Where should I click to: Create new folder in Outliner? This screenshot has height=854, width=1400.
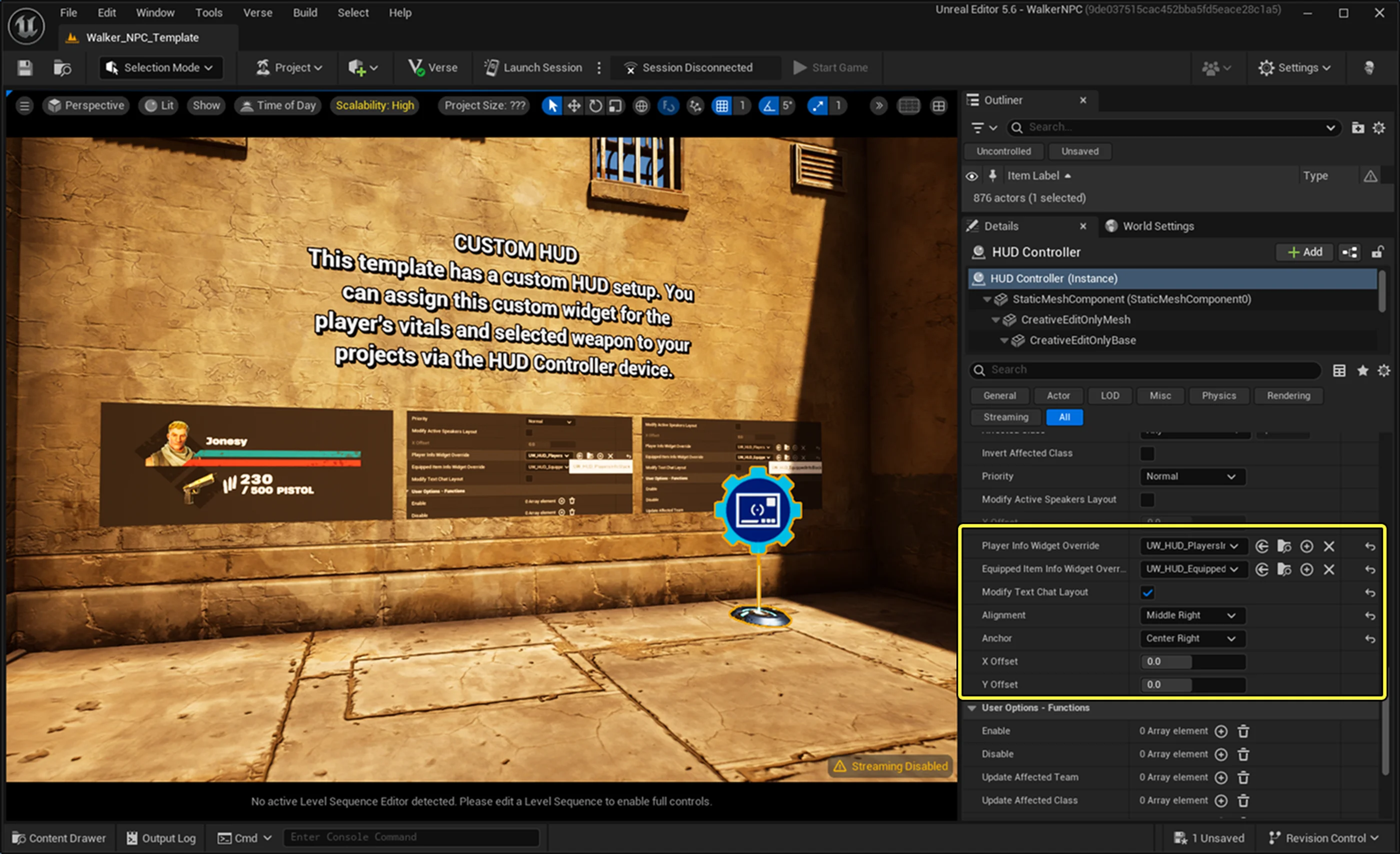tap(1358, 128)
